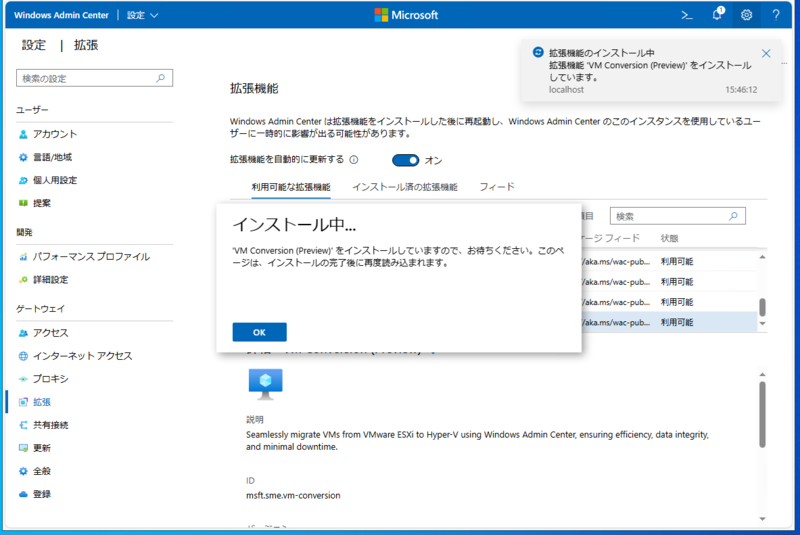The width and height of the screenshot is (800, 535).
Task: Open the notifications bell icon
Action: coord(717,14)
